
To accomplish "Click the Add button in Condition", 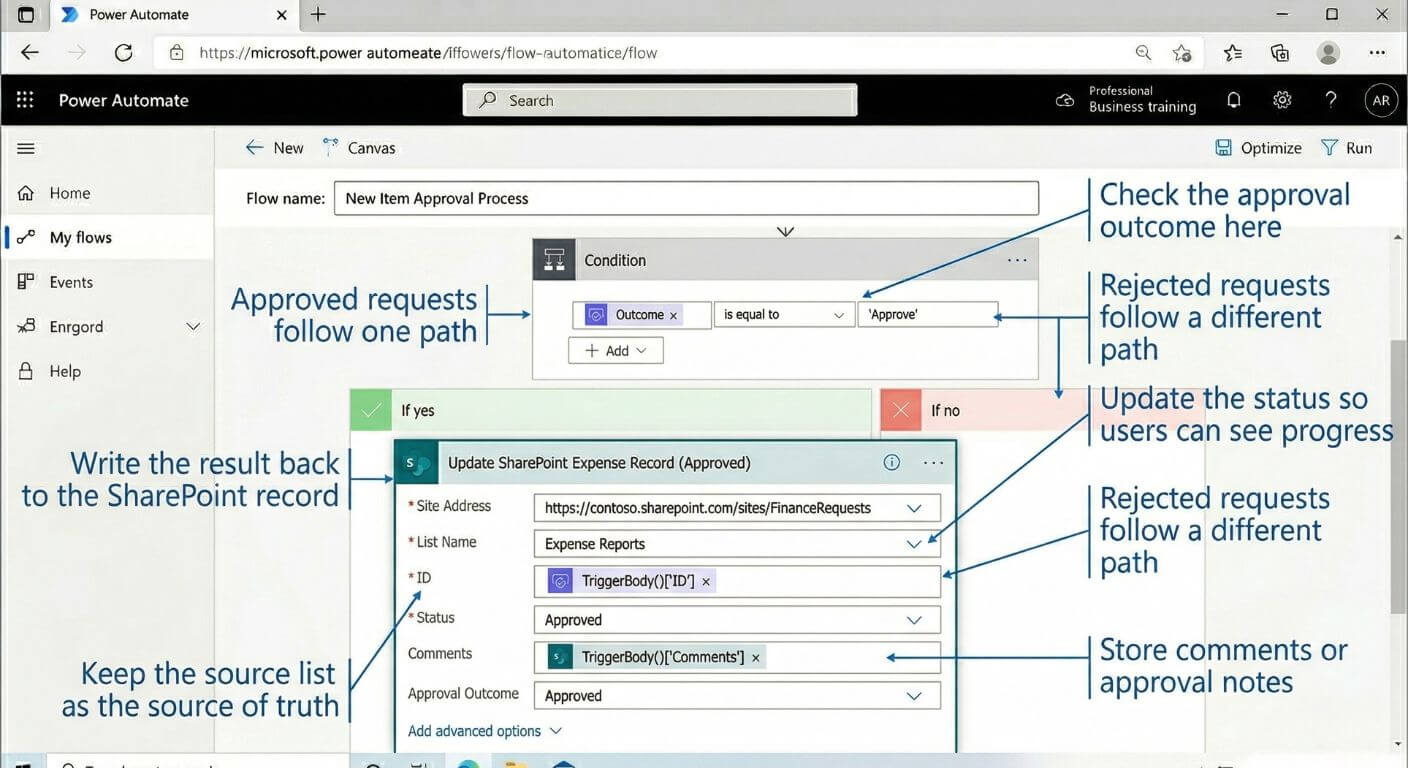I will point(616,351).
